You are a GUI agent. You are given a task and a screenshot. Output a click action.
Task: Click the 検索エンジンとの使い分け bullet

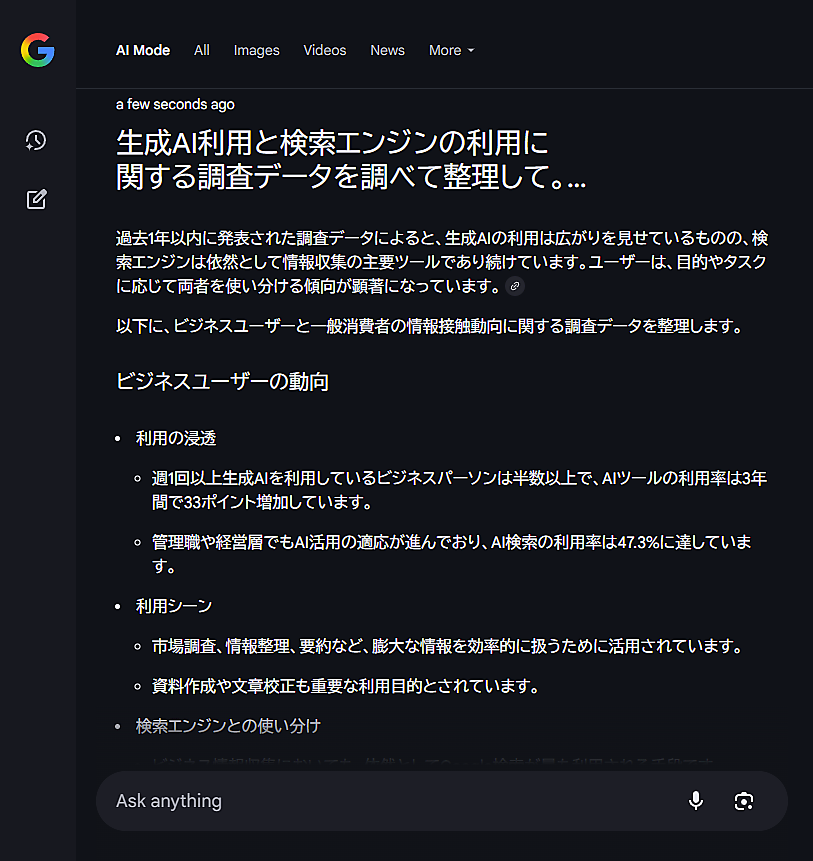coord(228,725)
